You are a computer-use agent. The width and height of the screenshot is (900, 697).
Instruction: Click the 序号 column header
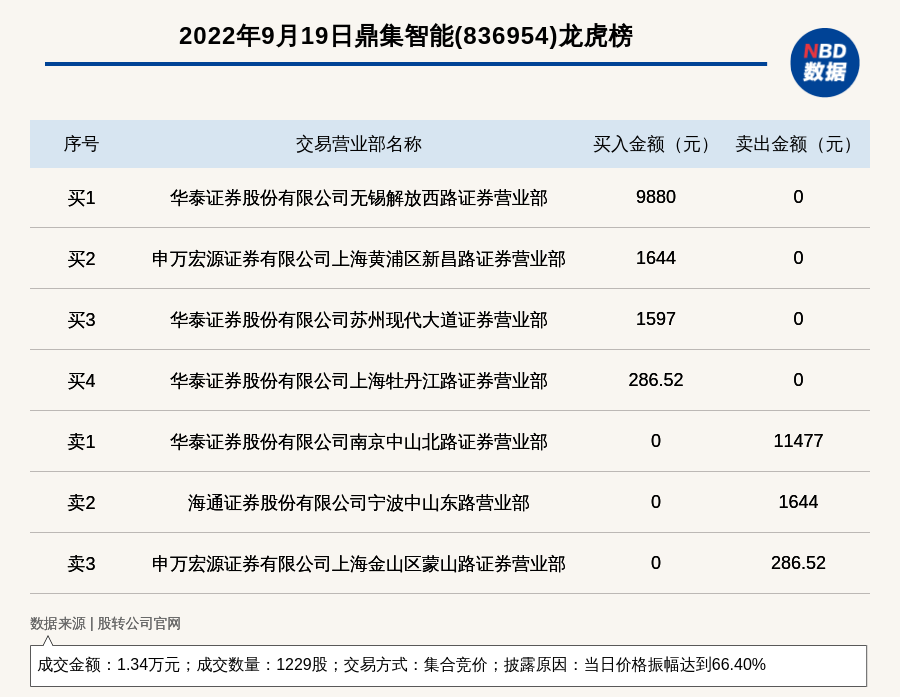(81, 144)
